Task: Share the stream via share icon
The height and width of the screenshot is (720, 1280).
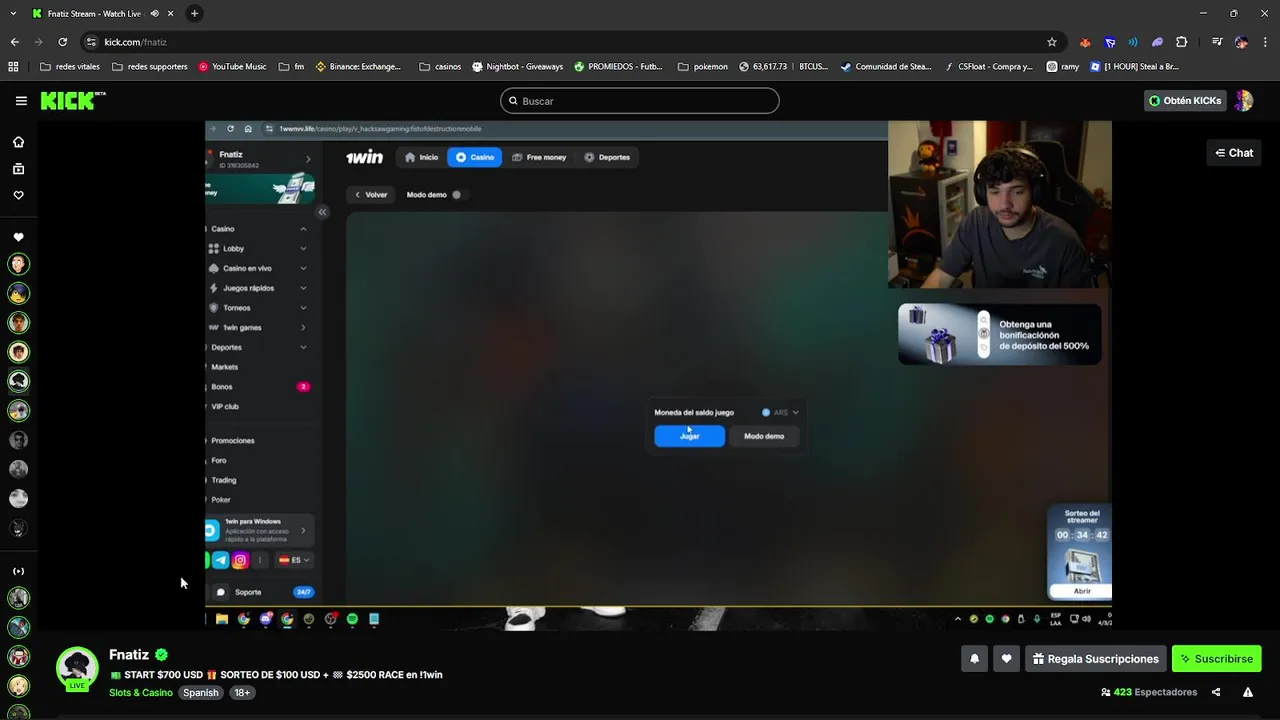Action: click(x=1216, y=692)
